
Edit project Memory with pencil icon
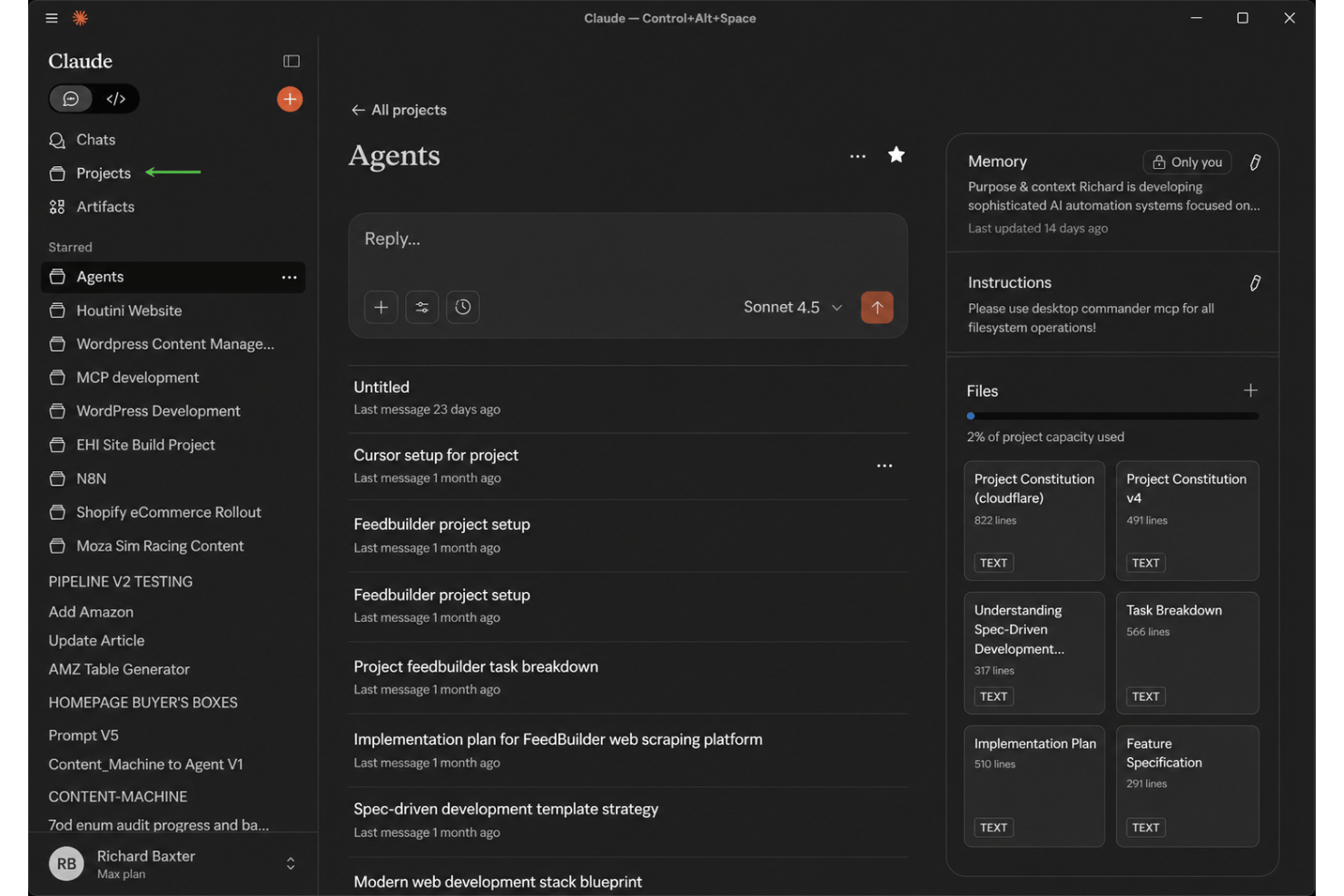pyautogui.click(x=1255, y=162)
